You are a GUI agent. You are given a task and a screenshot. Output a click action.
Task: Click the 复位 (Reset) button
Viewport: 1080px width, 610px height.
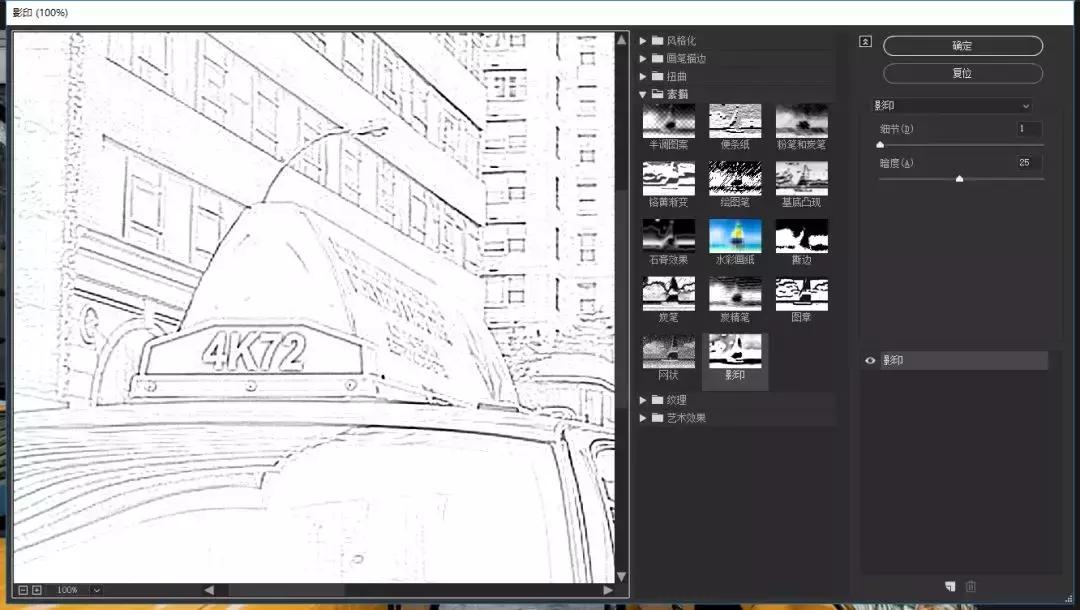961,72
